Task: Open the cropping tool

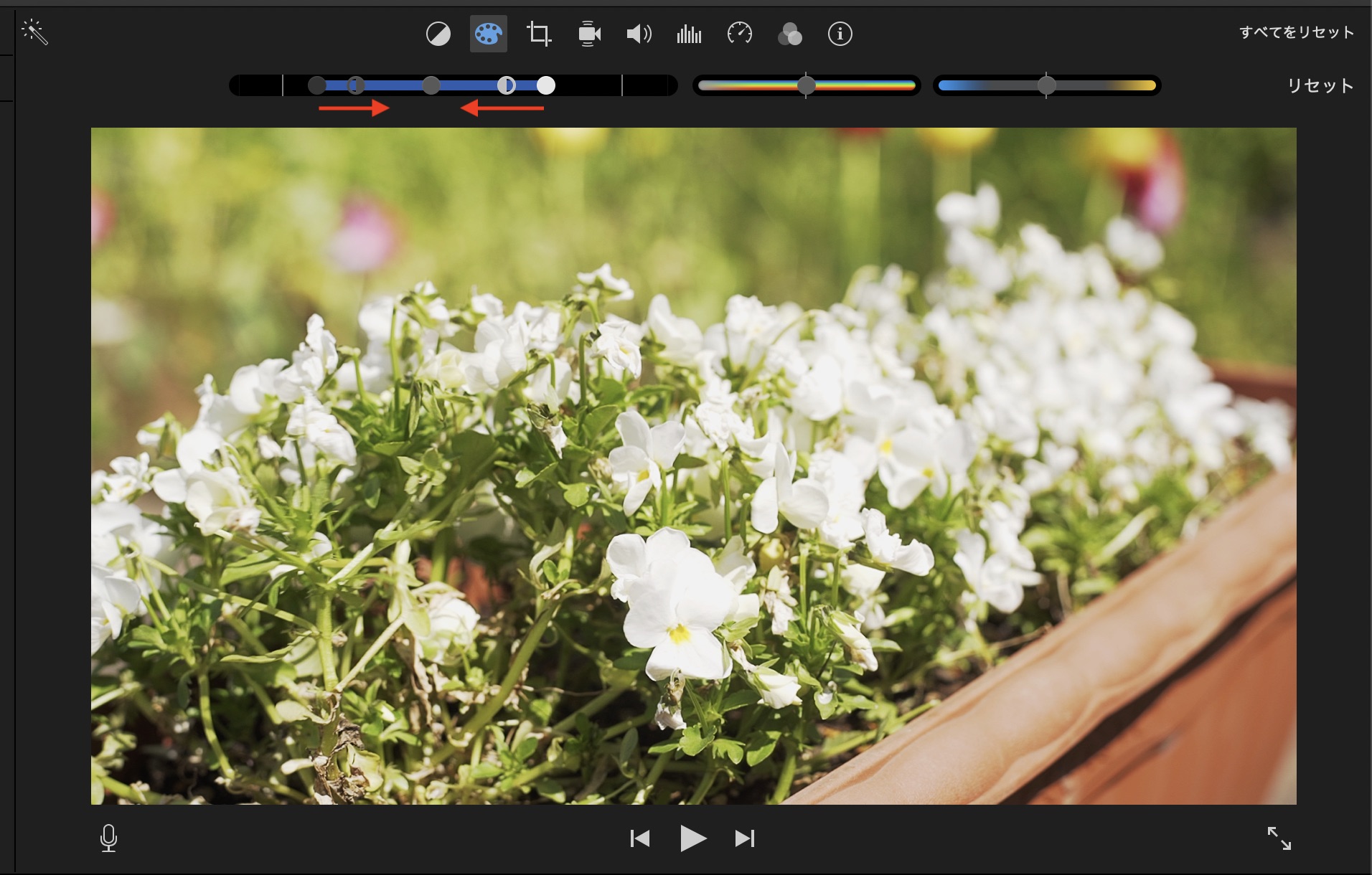Action: click(x=538, y=34)
